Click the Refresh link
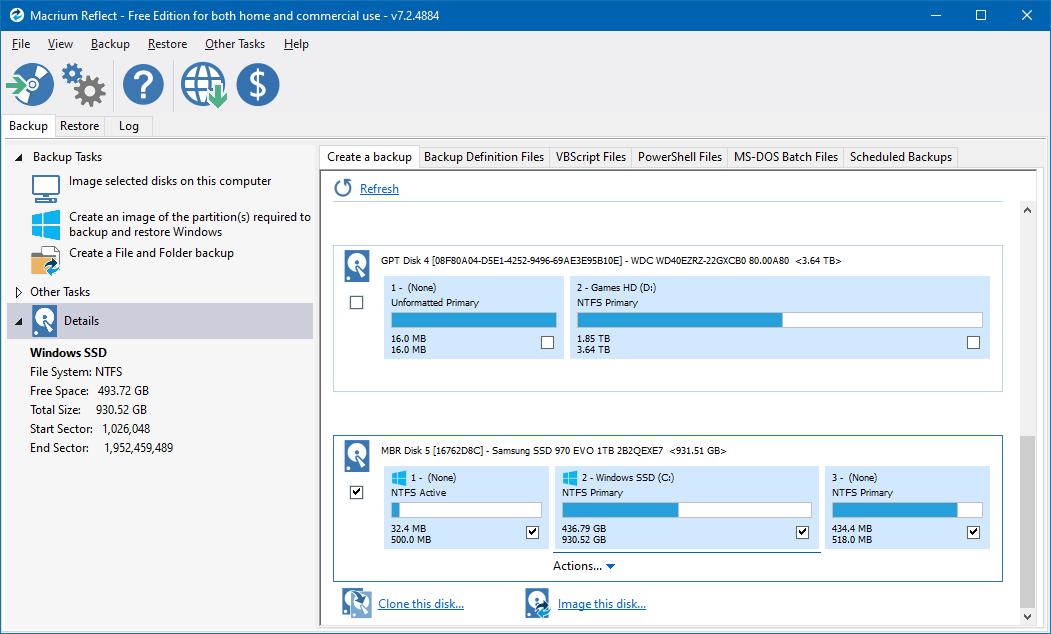Image resolution: width=1051 pixels, height=634 pixels. [379, 189]
